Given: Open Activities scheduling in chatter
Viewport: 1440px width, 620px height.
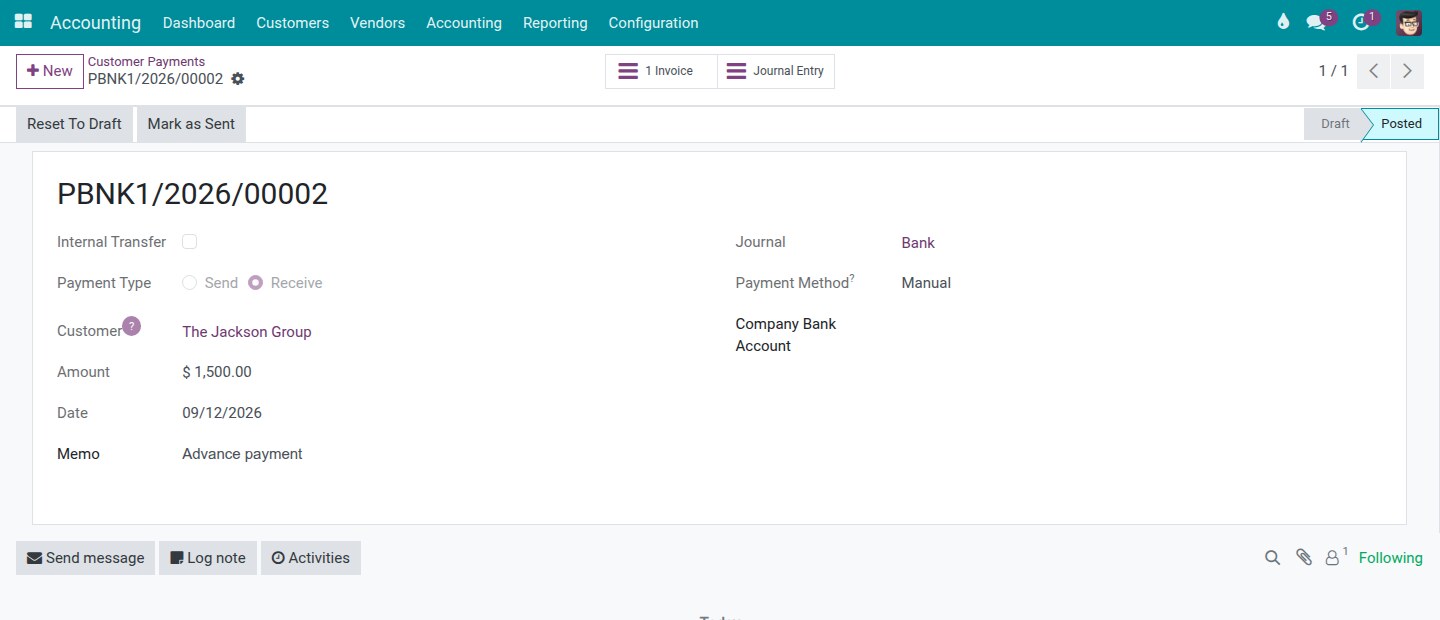Looking at the screenshot, I should tap(311, 558).
